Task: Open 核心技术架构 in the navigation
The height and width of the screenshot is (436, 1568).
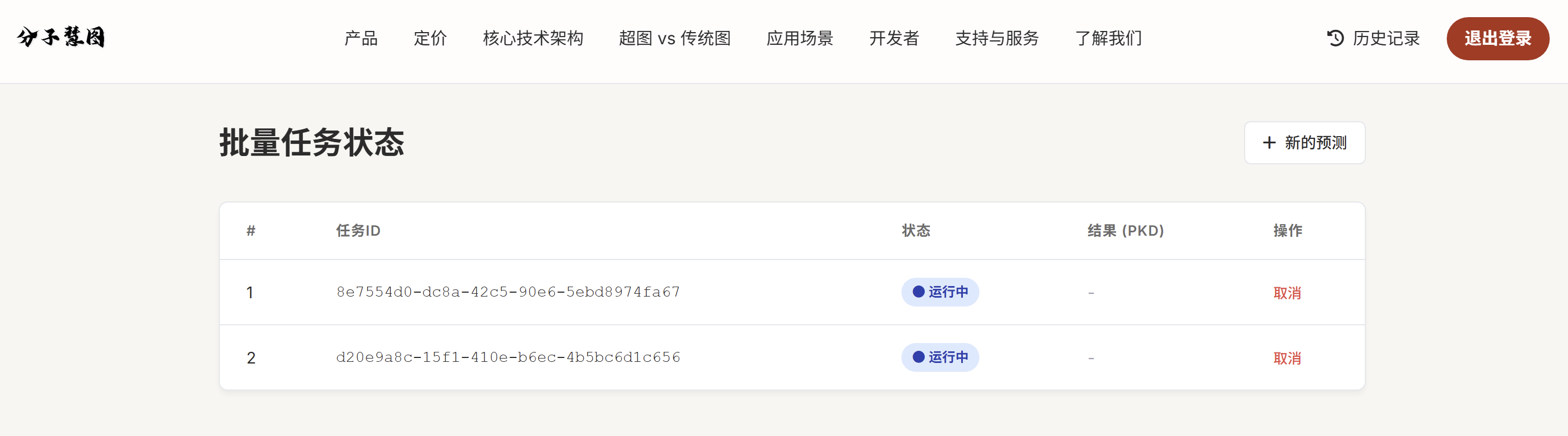Action: click(533, 38)
